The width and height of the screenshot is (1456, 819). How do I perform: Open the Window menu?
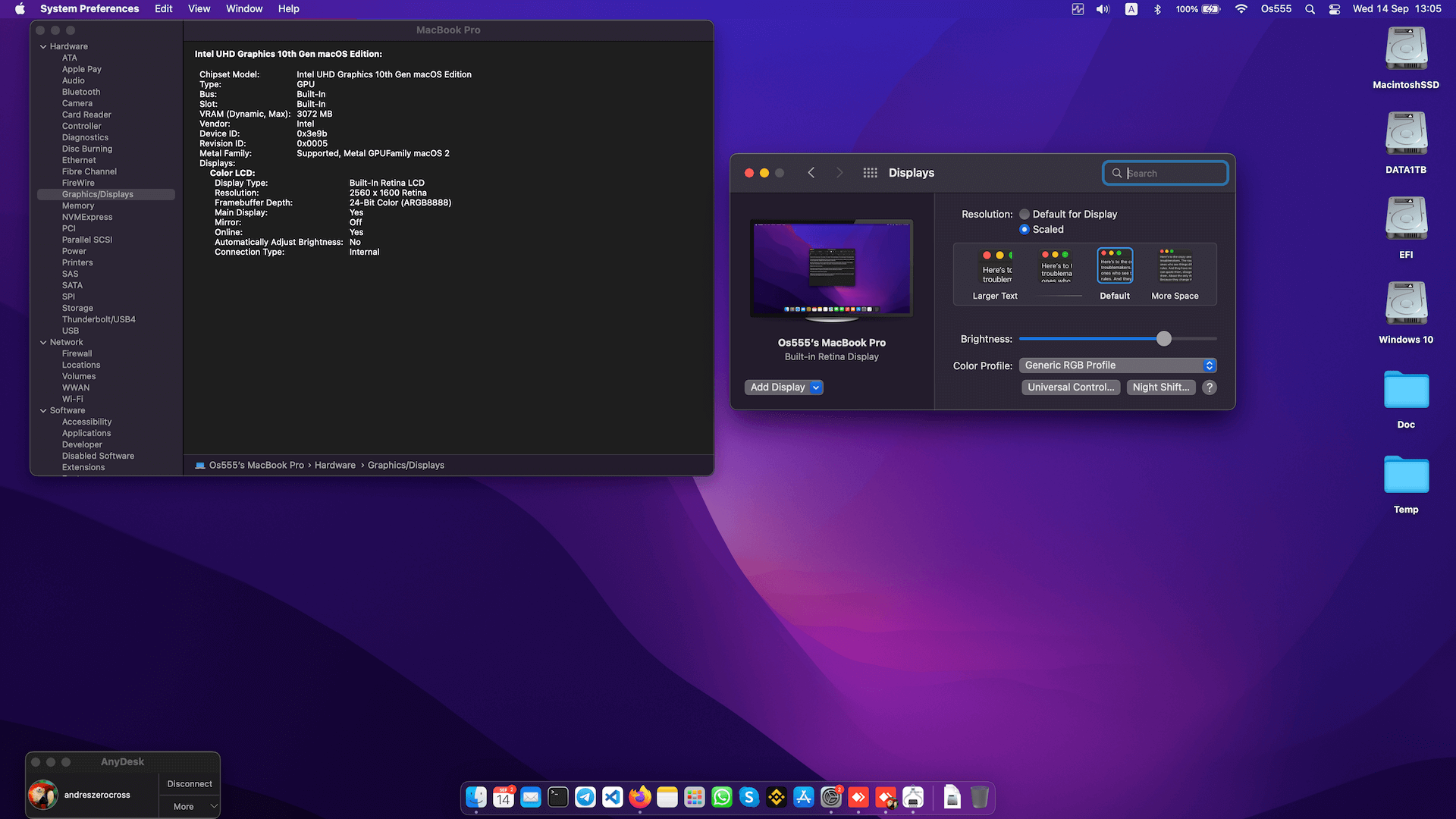click(244, 9)
